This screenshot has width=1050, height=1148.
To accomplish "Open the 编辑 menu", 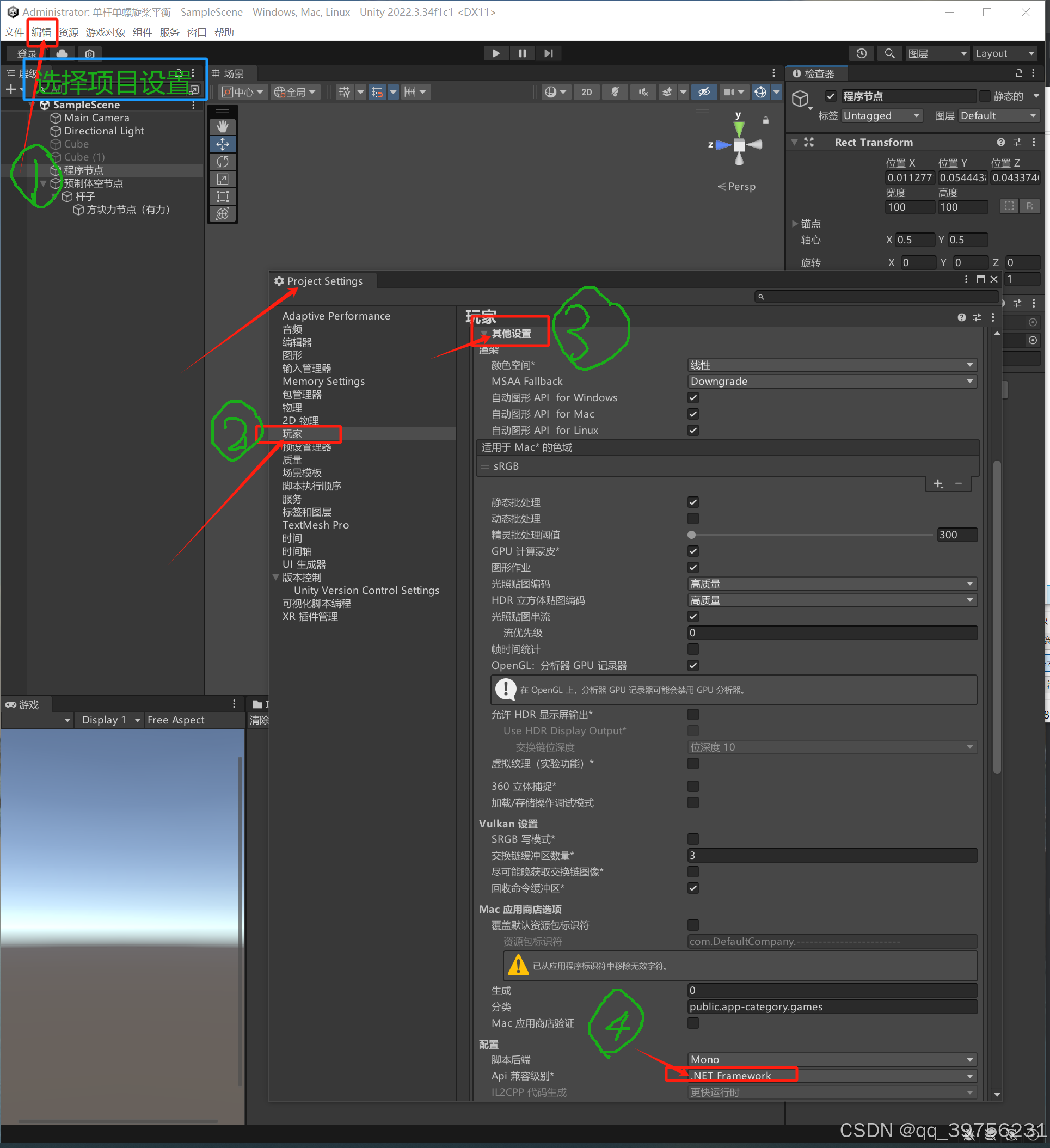I will pyautogui.click(x=41, y=33).
